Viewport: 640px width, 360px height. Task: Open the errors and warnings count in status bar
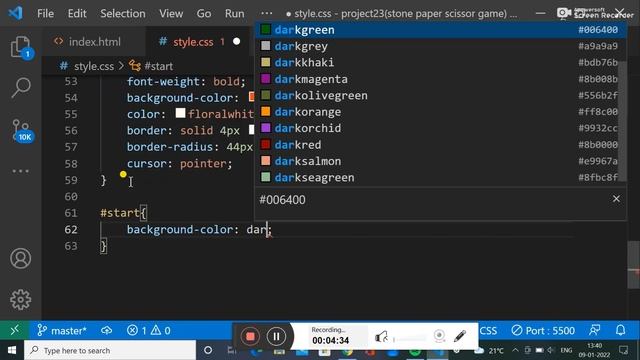(x=149, y=330)
